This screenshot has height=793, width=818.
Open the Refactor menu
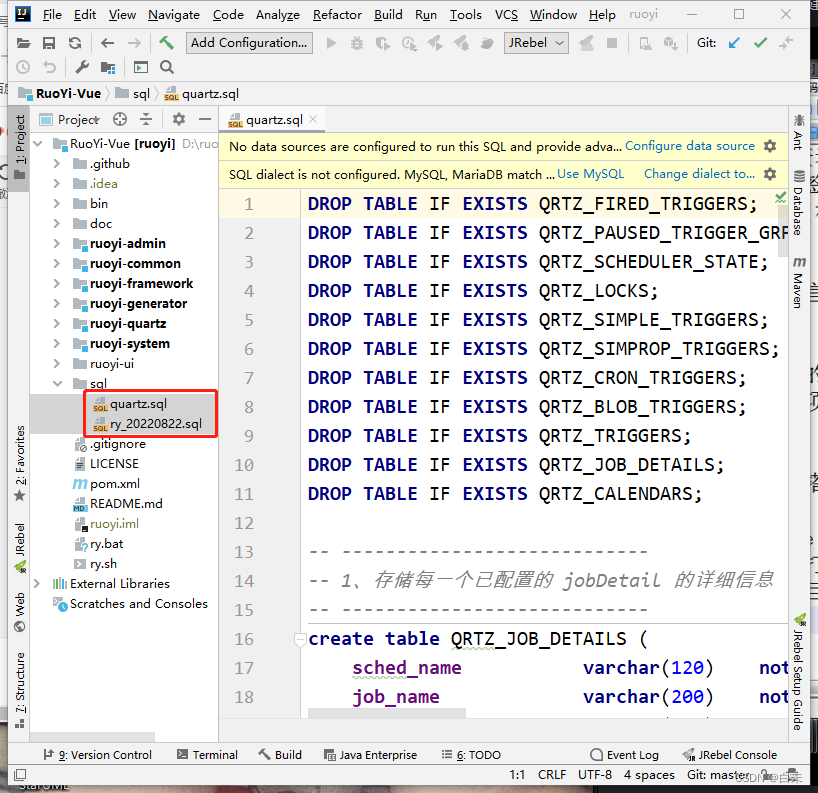[337, 15]
